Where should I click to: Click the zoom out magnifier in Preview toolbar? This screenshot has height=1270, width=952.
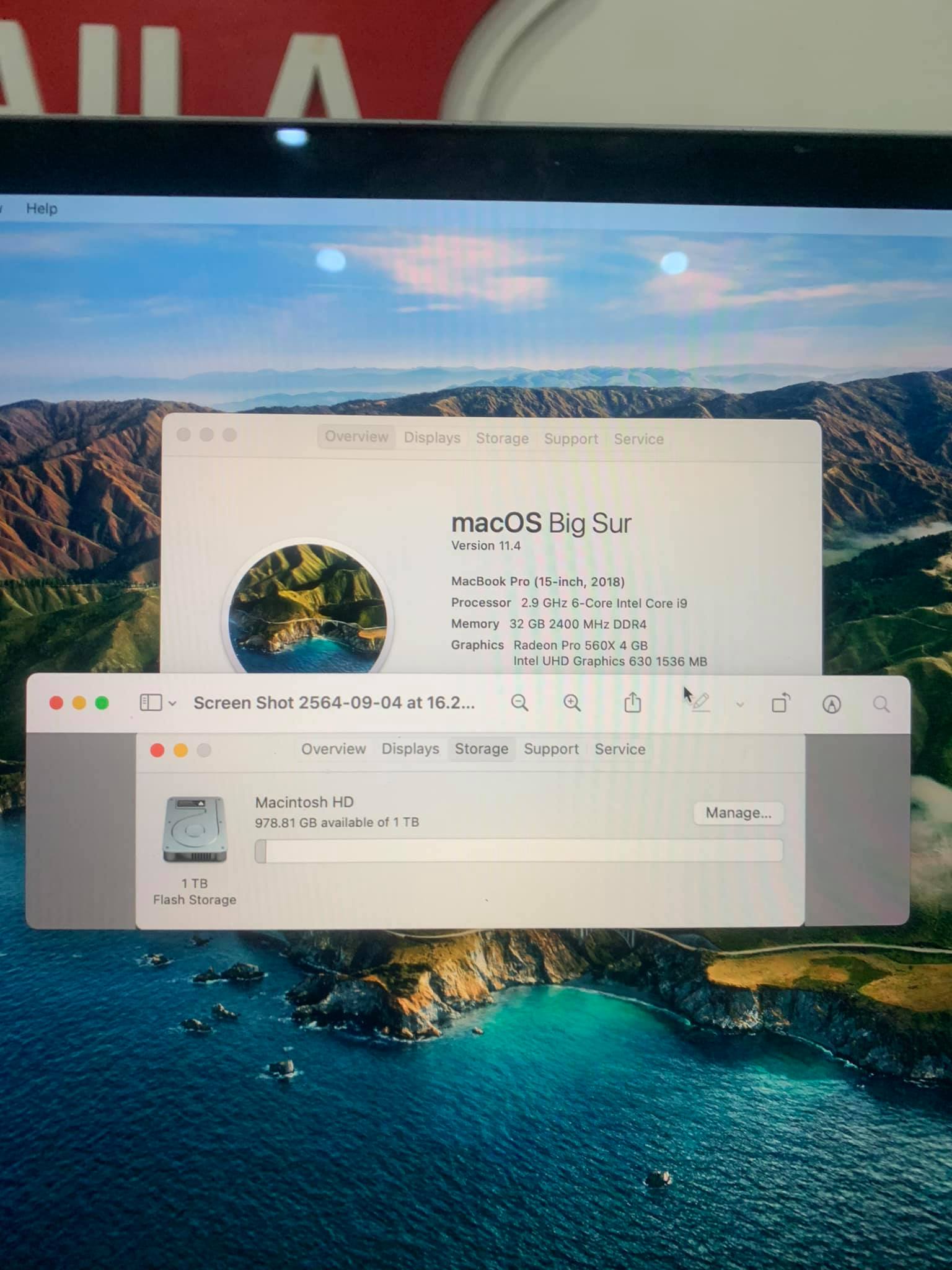click(519, 703)
